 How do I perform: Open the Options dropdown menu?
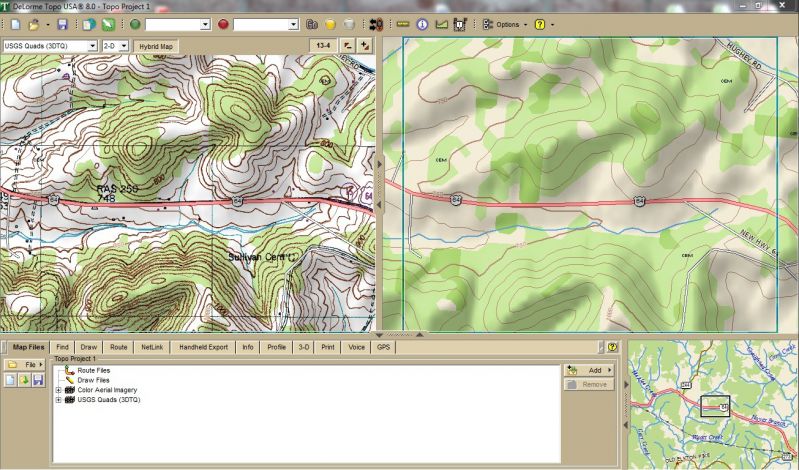tap(505, 24)
